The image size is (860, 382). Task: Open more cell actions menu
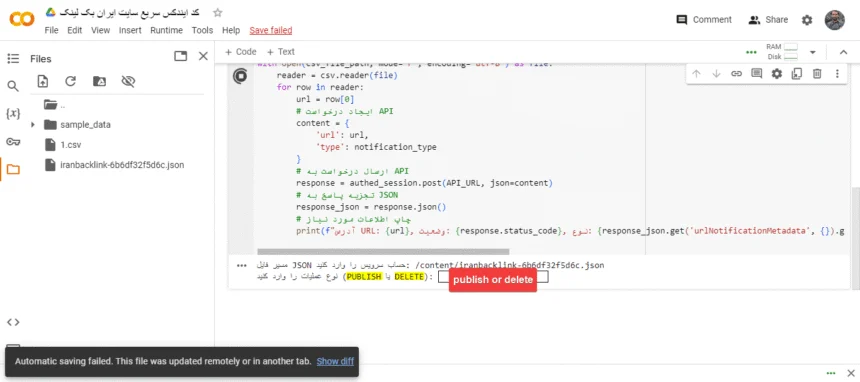pos(837,74)
